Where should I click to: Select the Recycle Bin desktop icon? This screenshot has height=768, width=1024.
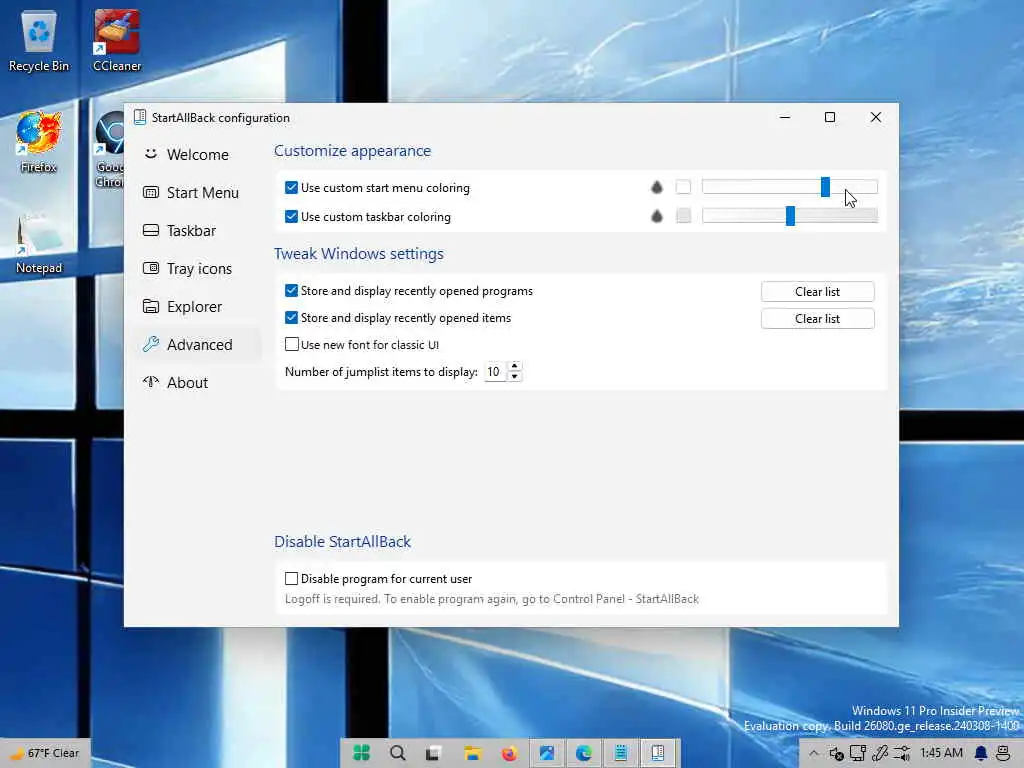[39, 40]
